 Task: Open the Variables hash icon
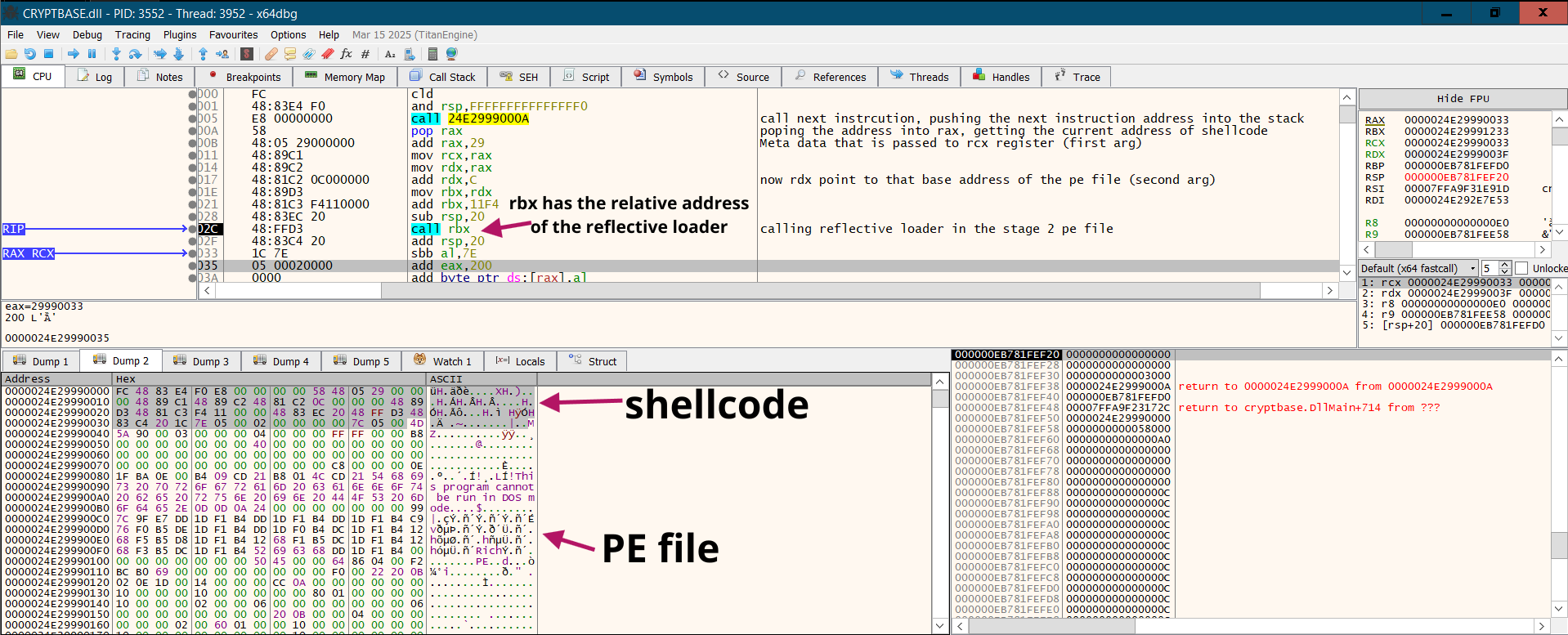(x=365, y=54)
